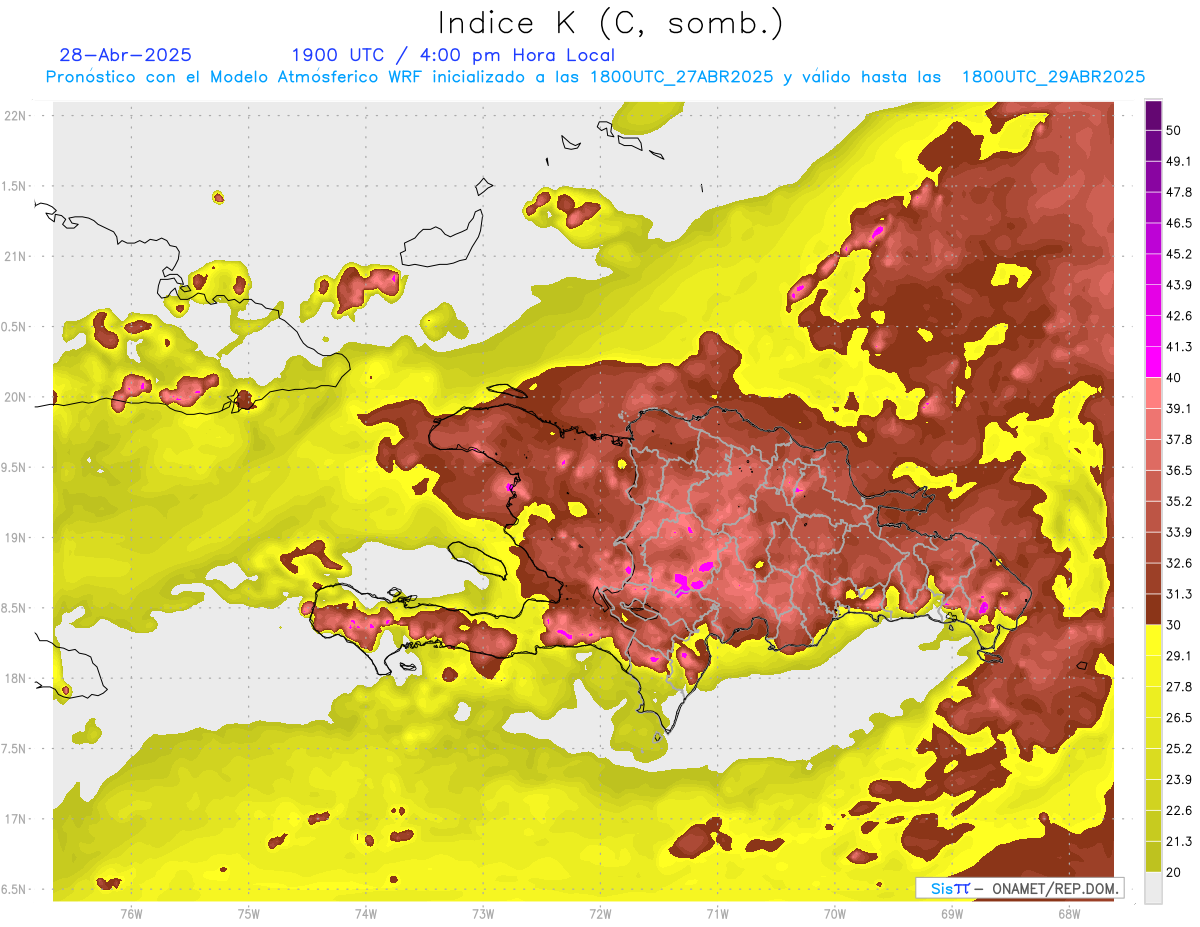Click the "18N" latitude label
Screen dimensions: 1200x927
pyautogui.click(x=17, y=678)
